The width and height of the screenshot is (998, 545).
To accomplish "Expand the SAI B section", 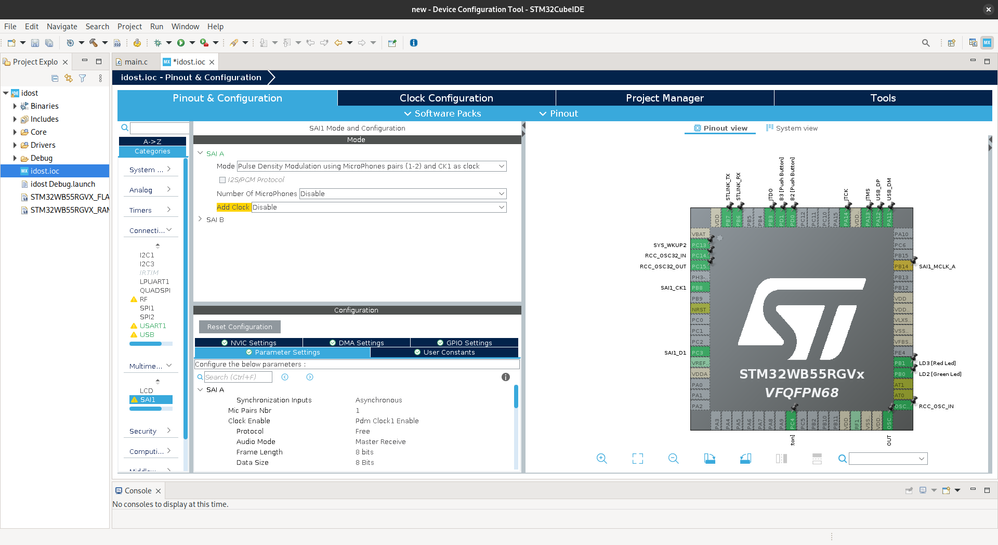I will click(x=200, y=219).
